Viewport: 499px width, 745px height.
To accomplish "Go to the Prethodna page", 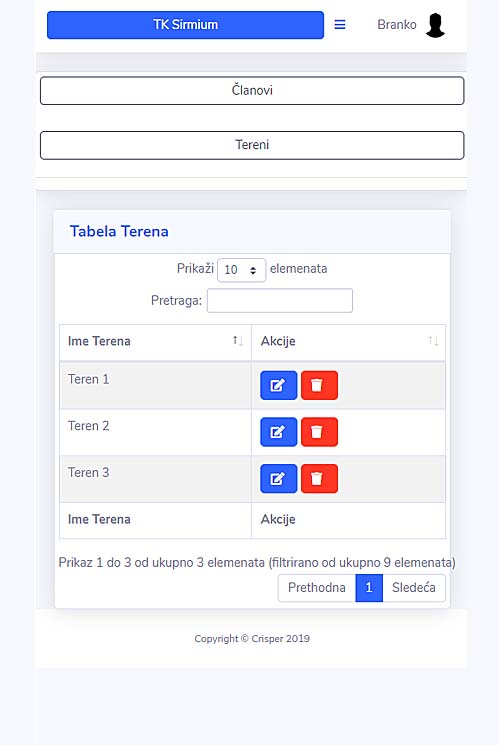I will coord(317,588).
